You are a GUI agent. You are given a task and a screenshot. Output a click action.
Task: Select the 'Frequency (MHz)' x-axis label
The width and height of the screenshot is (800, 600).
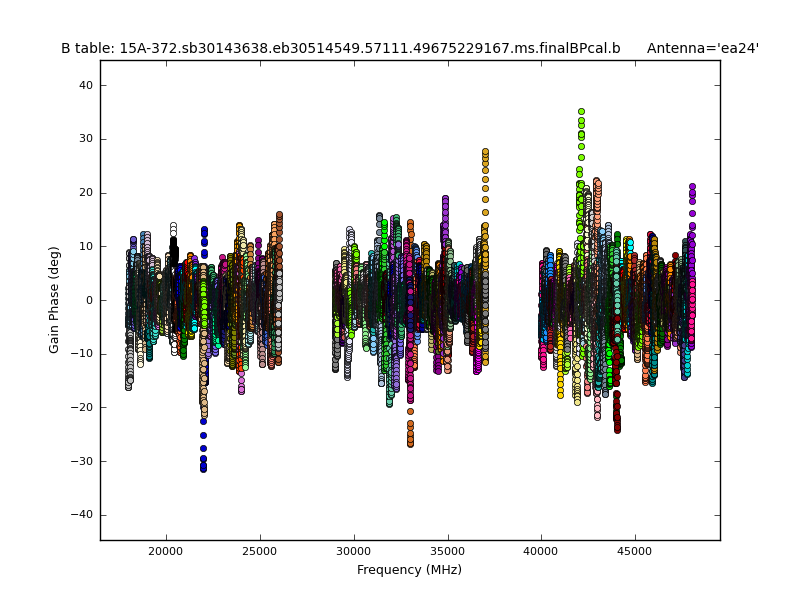click(409, 570)
